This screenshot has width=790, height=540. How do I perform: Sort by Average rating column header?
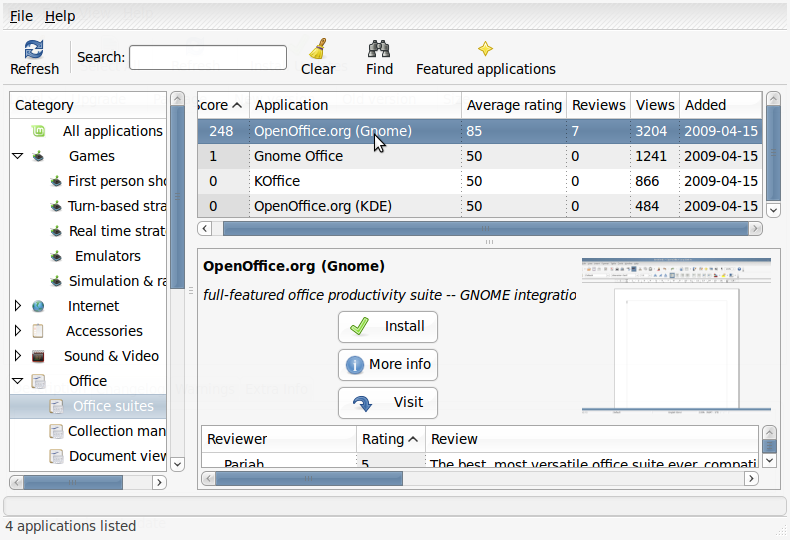point(514,105)
